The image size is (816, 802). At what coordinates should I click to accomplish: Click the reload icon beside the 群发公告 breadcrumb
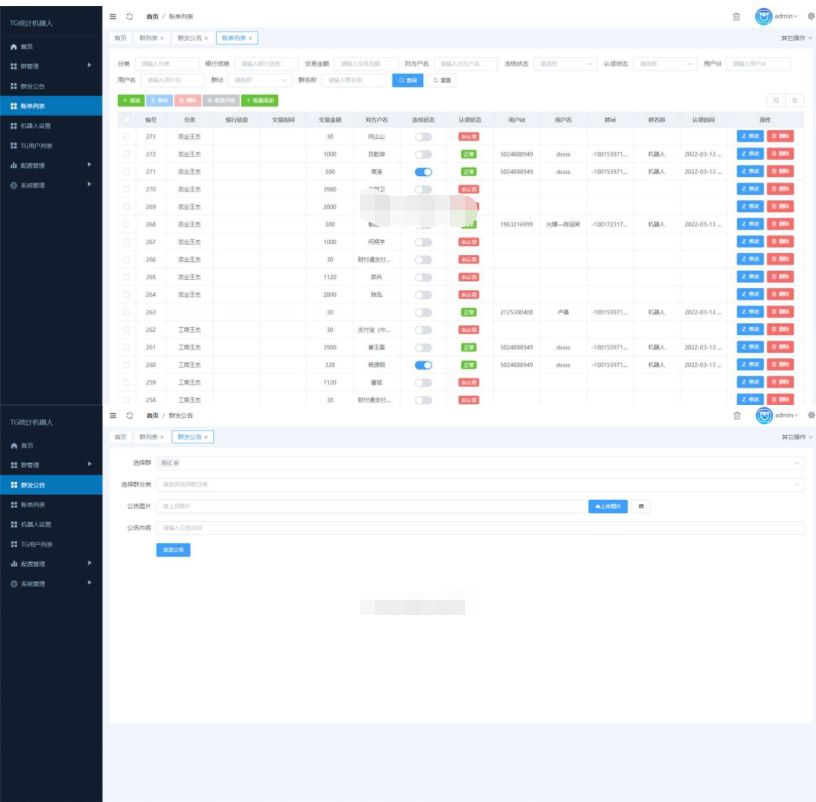(x=130, y=414)
